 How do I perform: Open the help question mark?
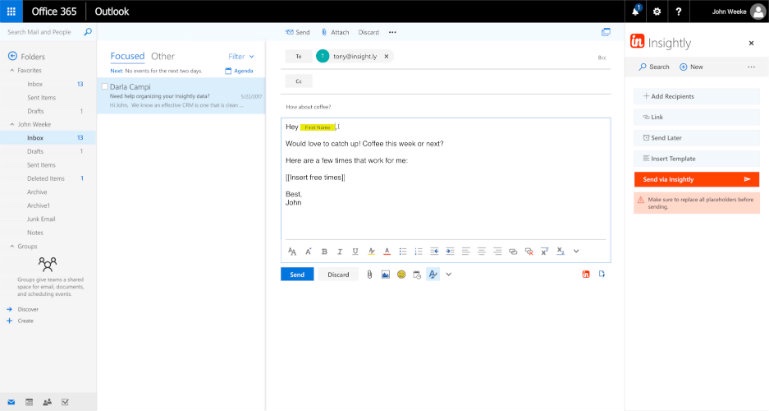[x=678, y=11]
